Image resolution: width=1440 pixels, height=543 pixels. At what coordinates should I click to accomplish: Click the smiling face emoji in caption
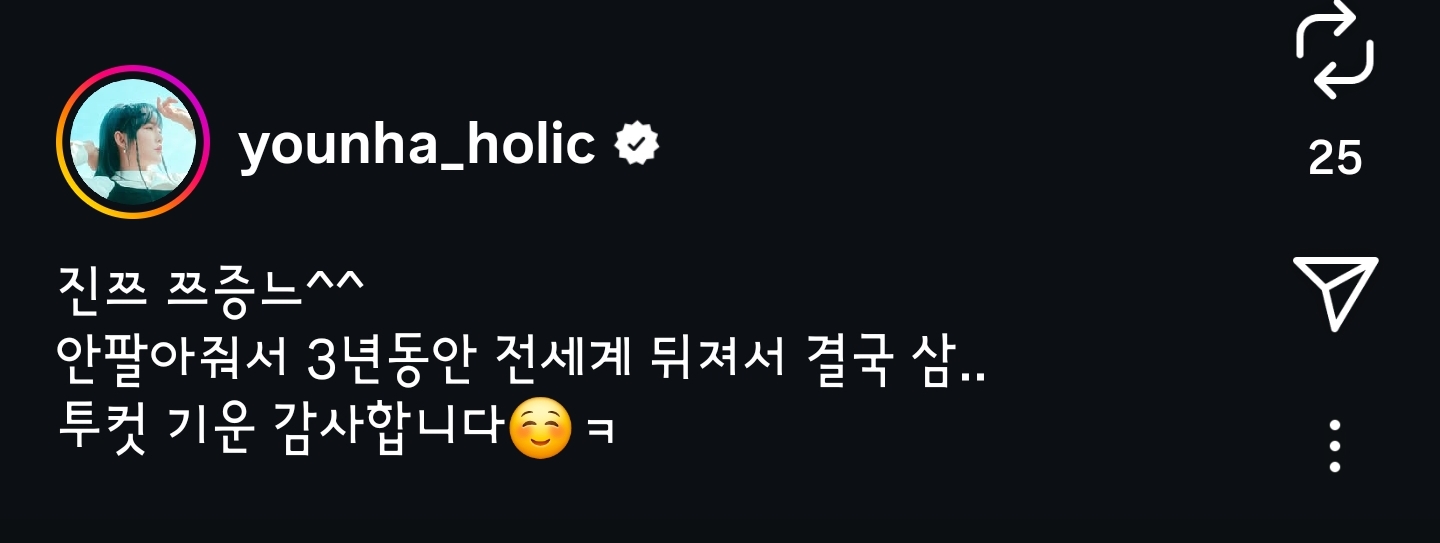tap(541, 431)
